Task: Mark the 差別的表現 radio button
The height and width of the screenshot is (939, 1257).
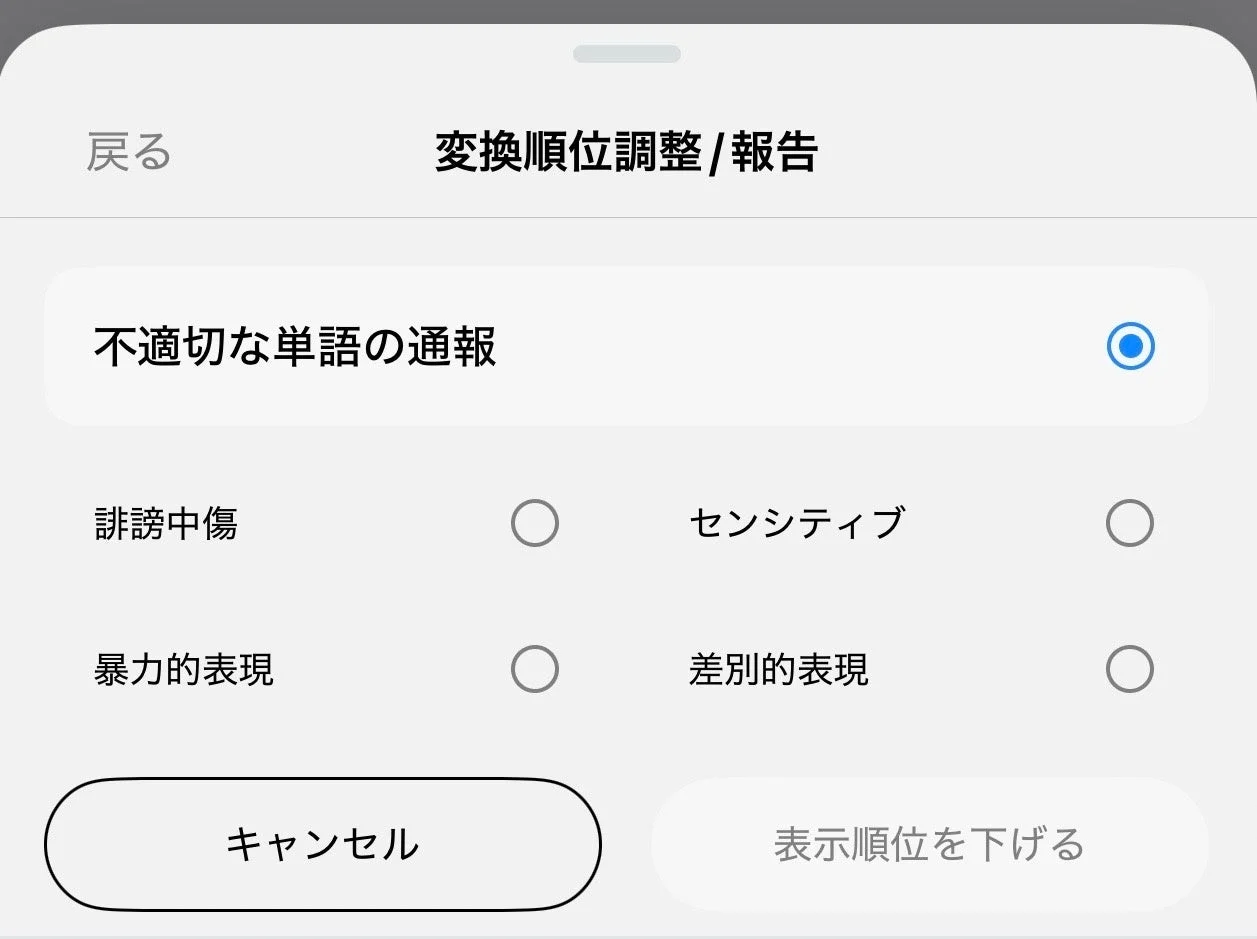Action: [x=1130, y=669]
